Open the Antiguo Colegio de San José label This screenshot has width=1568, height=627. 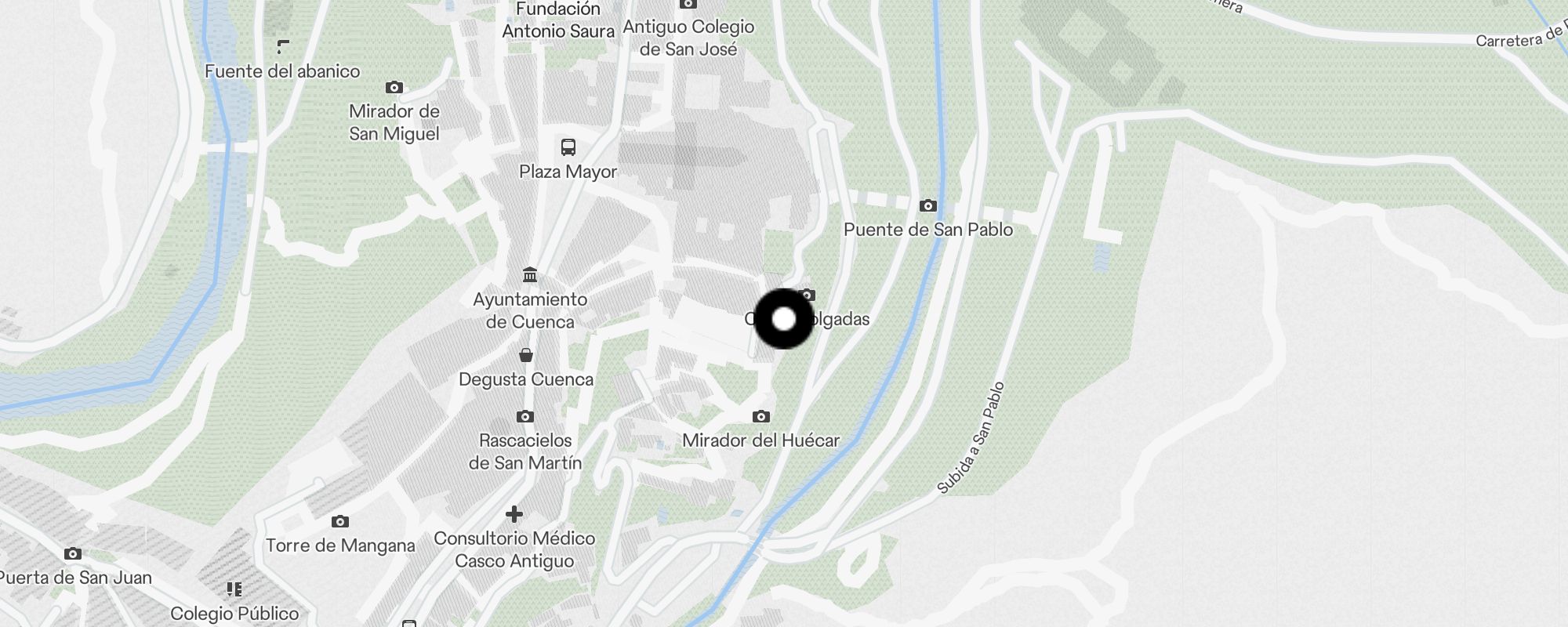(688, 38)
